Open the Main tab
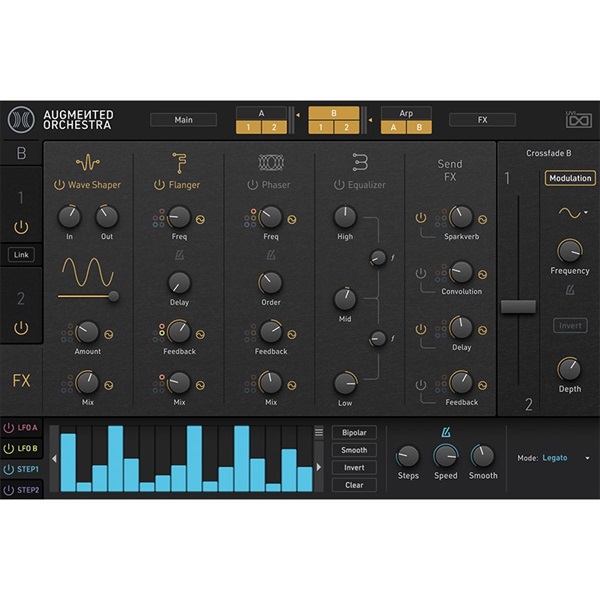The image size is (600, 600). 184,120
